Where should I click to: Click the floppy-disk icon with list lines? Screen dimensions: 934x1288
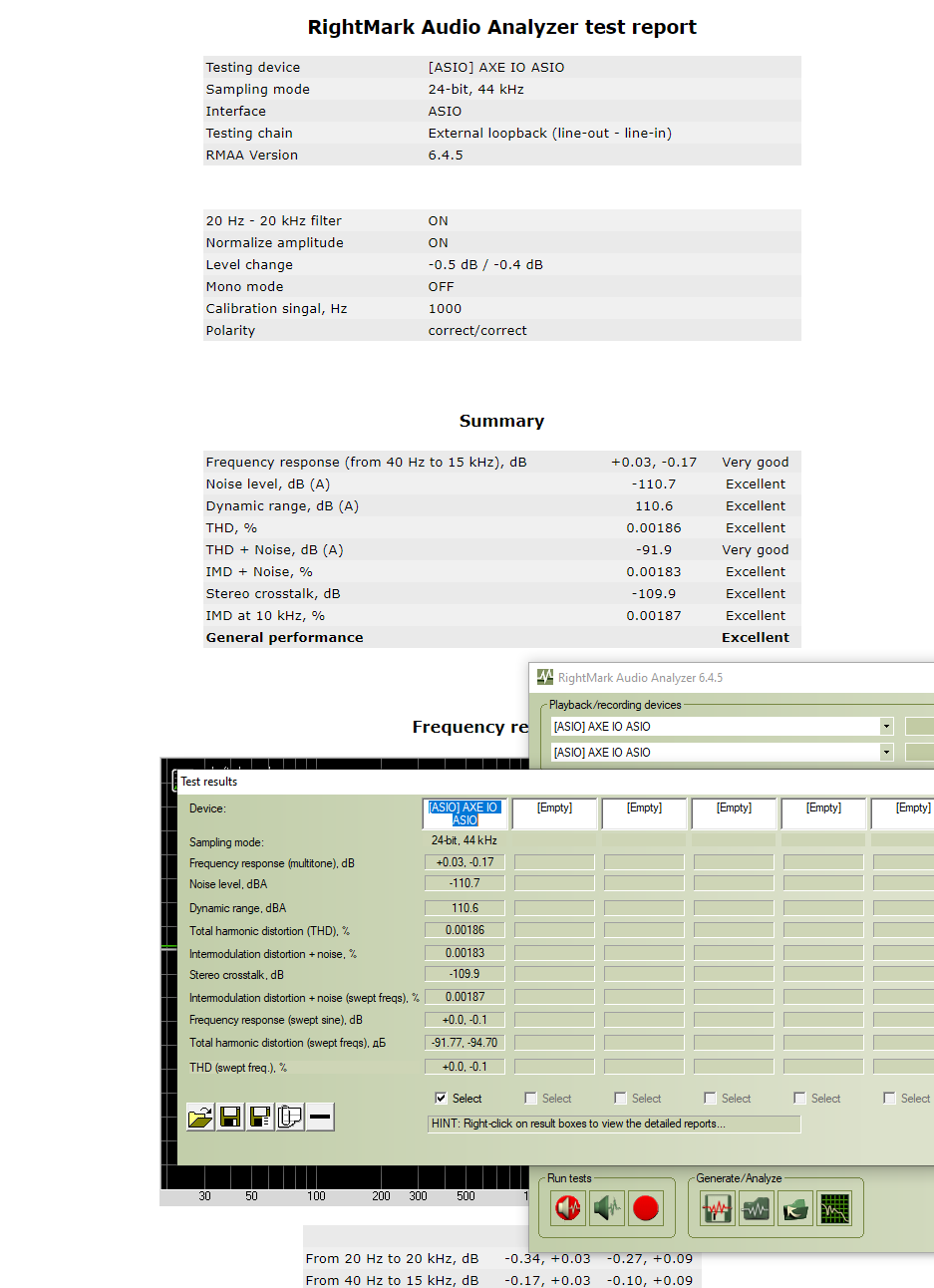pyautogui.click(x=260, y=1117)
